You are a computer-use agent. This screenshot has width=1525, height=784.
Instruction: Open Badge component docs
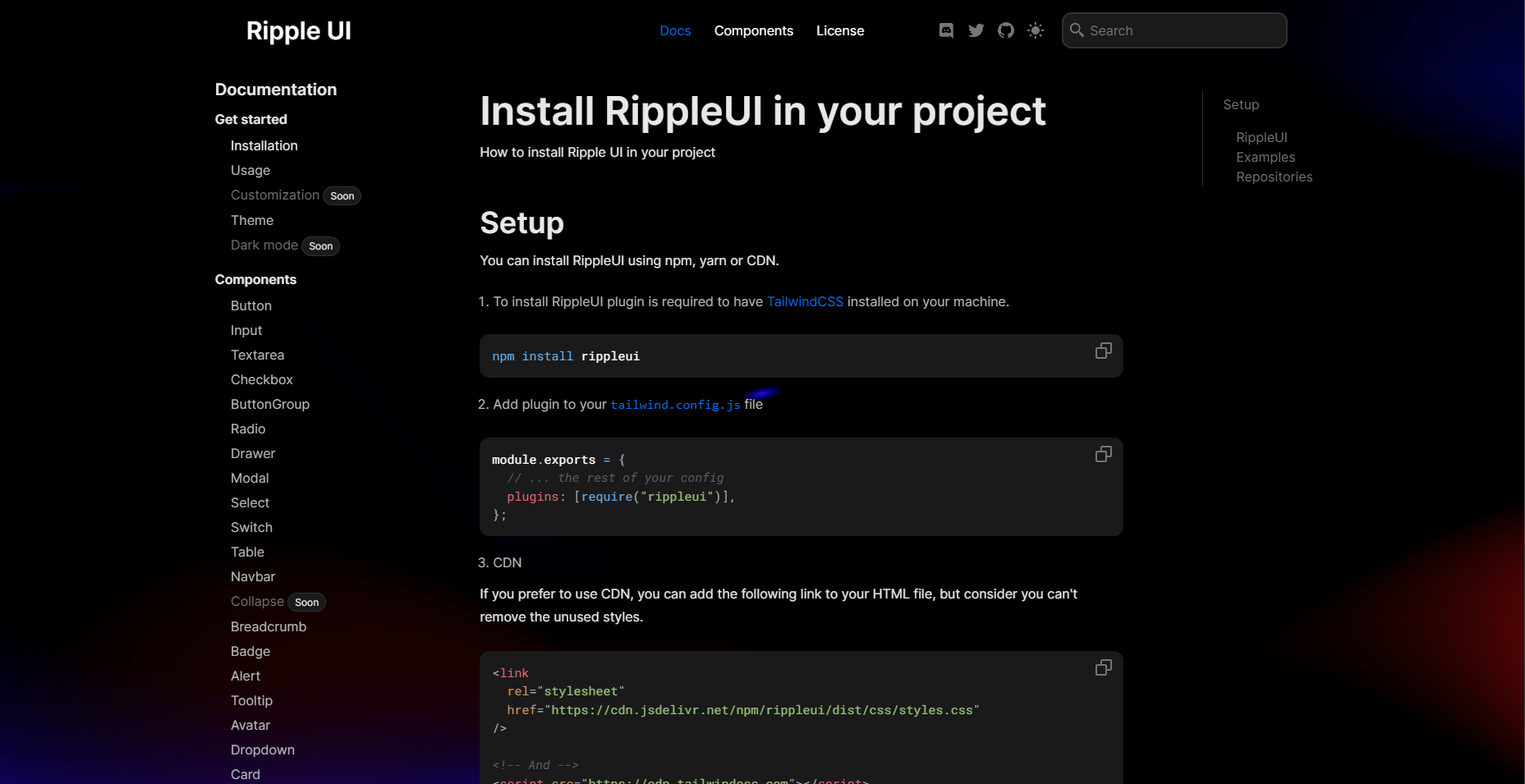250,651
